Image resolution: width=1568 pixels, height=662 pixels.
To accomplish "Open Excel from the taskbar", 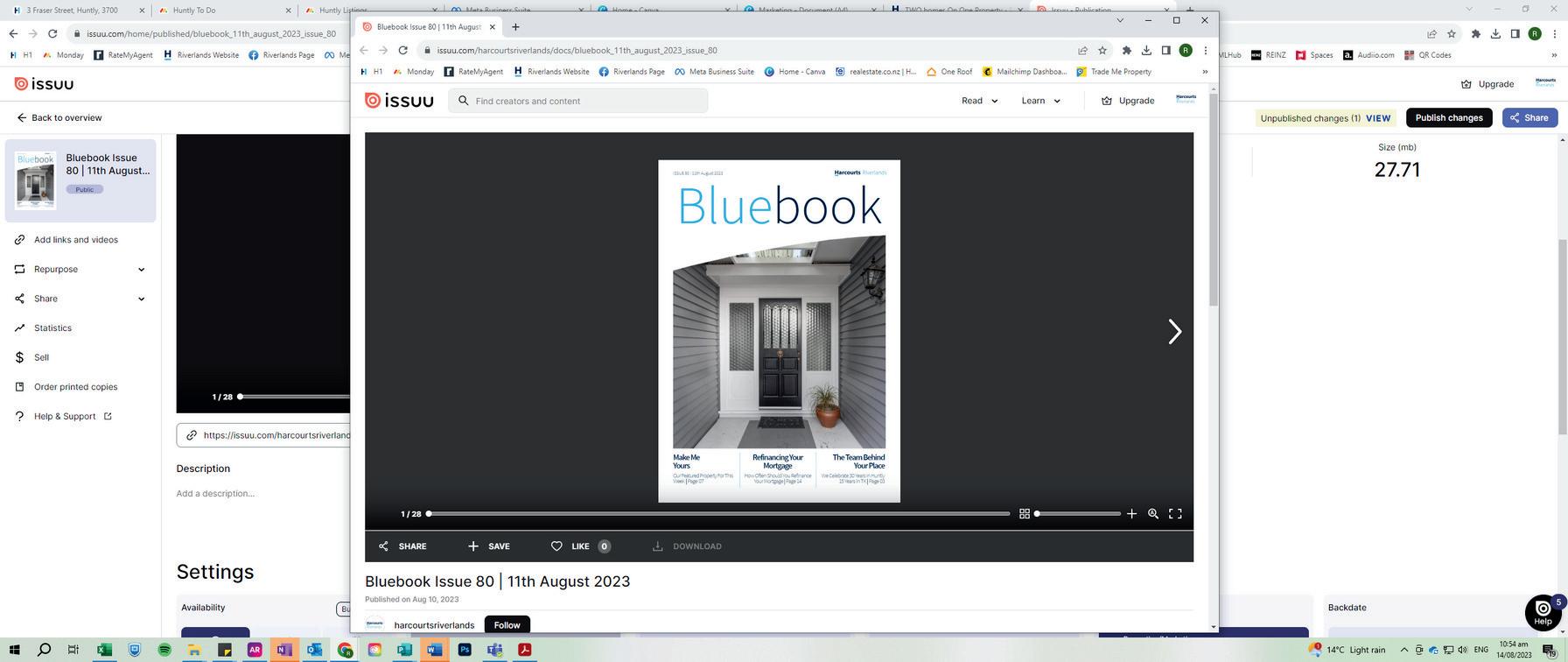I will pos(104,650).
